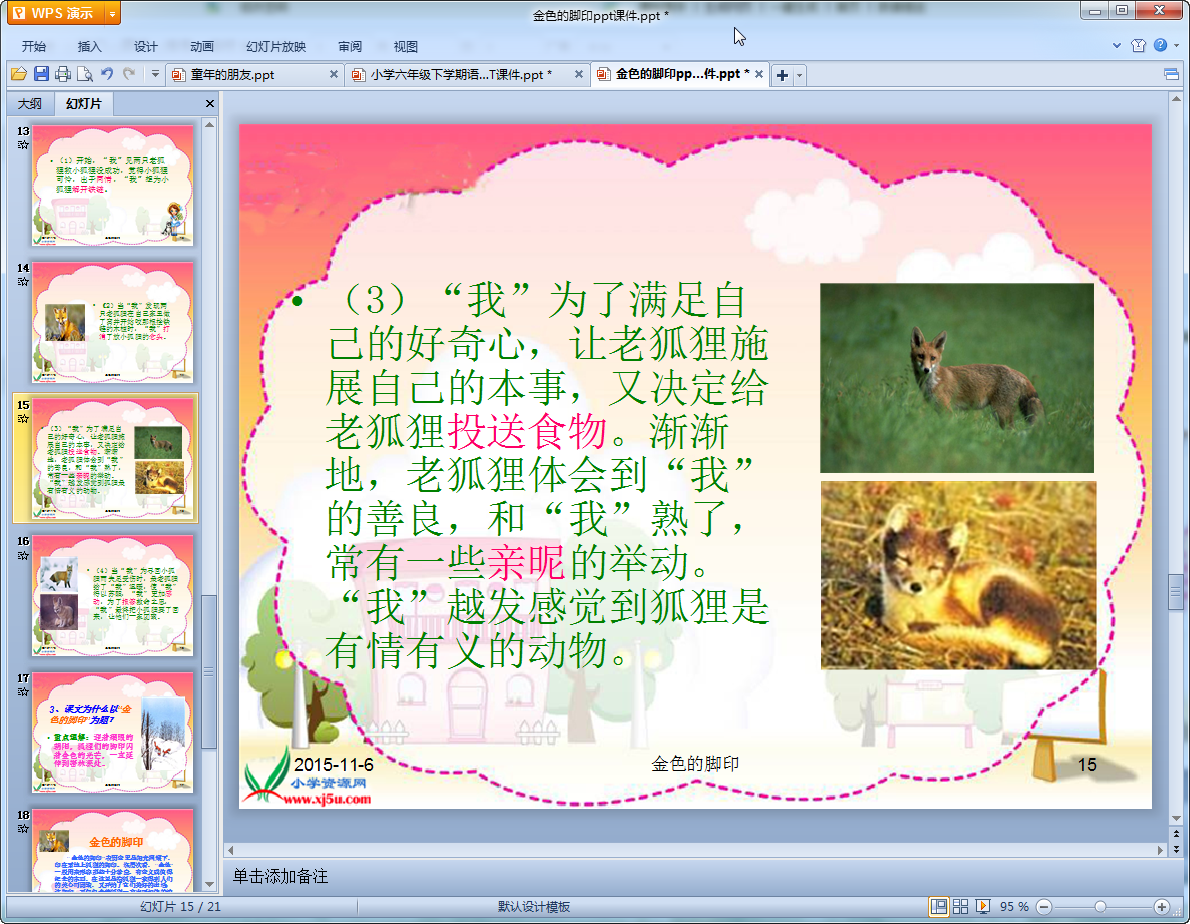Open the Help question mark icon
Screen dimensions: 1190x924
click(x=1160, y=46)
